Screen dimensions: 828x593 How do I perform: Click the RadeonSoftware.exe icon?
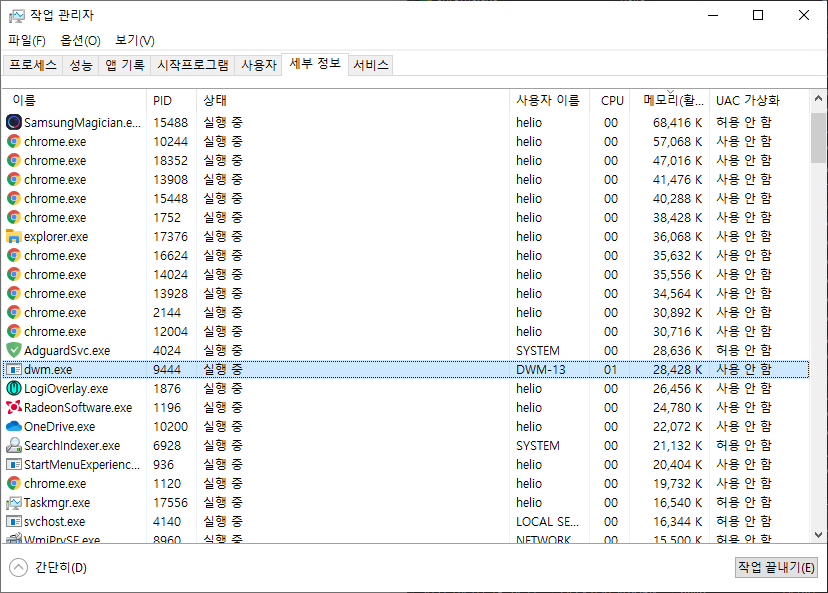point(14,408)
